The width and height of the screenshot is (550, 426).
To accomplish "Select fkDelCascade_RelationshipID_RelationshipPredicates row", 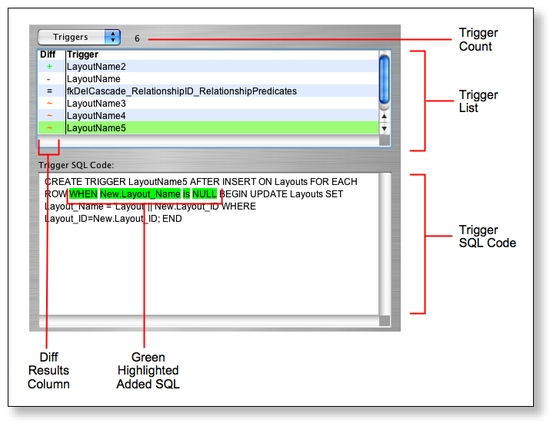I will point(208,91).
